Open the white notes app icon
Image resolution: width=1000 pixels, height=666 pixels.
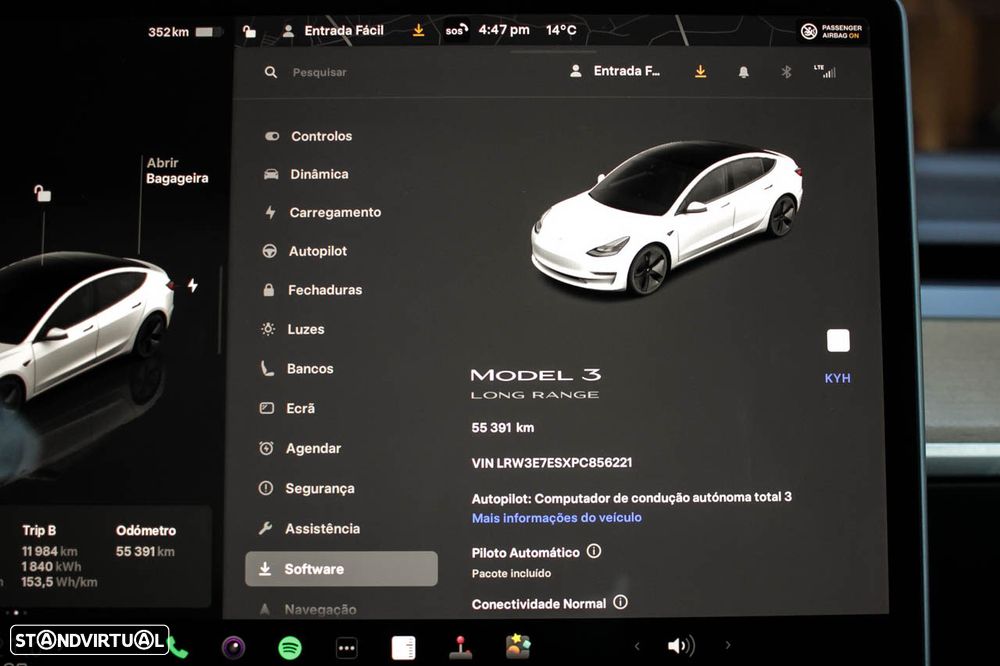pos(403,648)
